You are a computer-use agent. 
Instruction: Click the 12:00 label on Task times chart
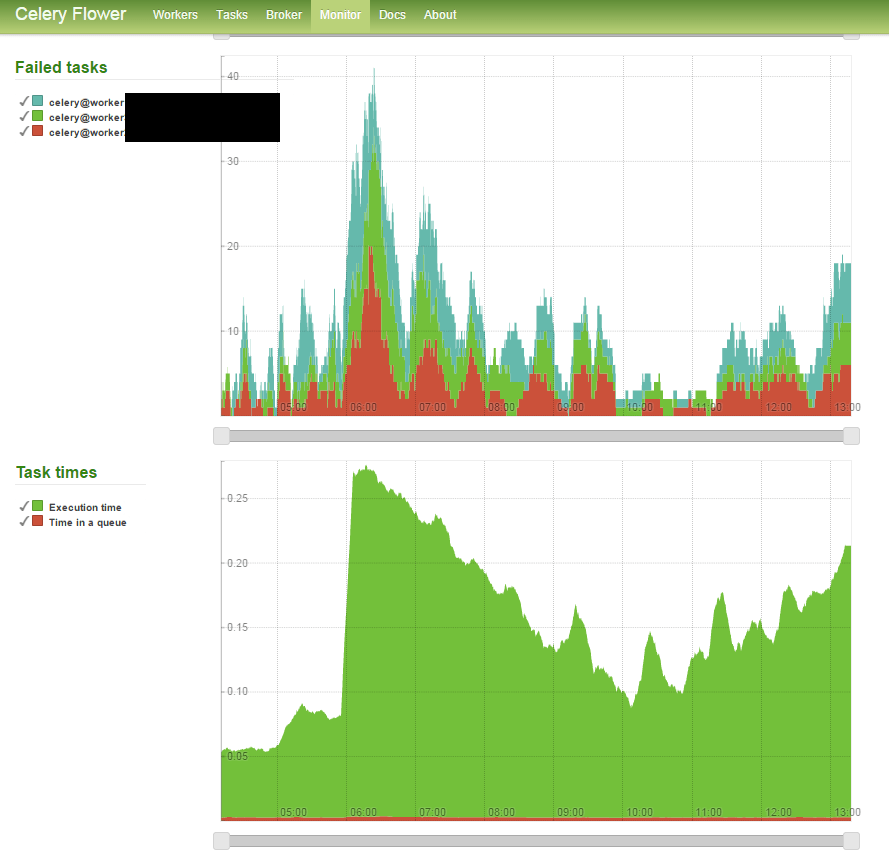click(778, 813)
